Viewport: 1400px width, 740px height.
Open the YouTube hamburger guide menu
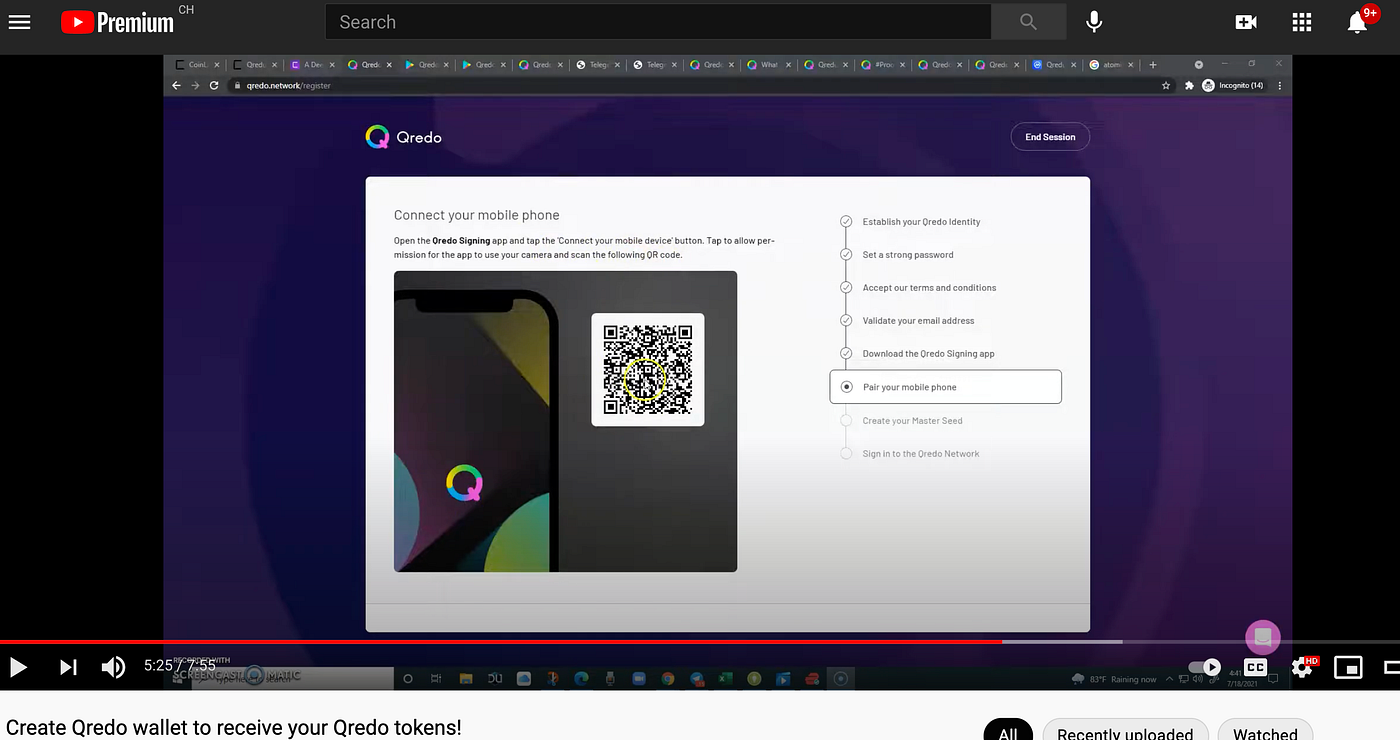click(20, 21)
